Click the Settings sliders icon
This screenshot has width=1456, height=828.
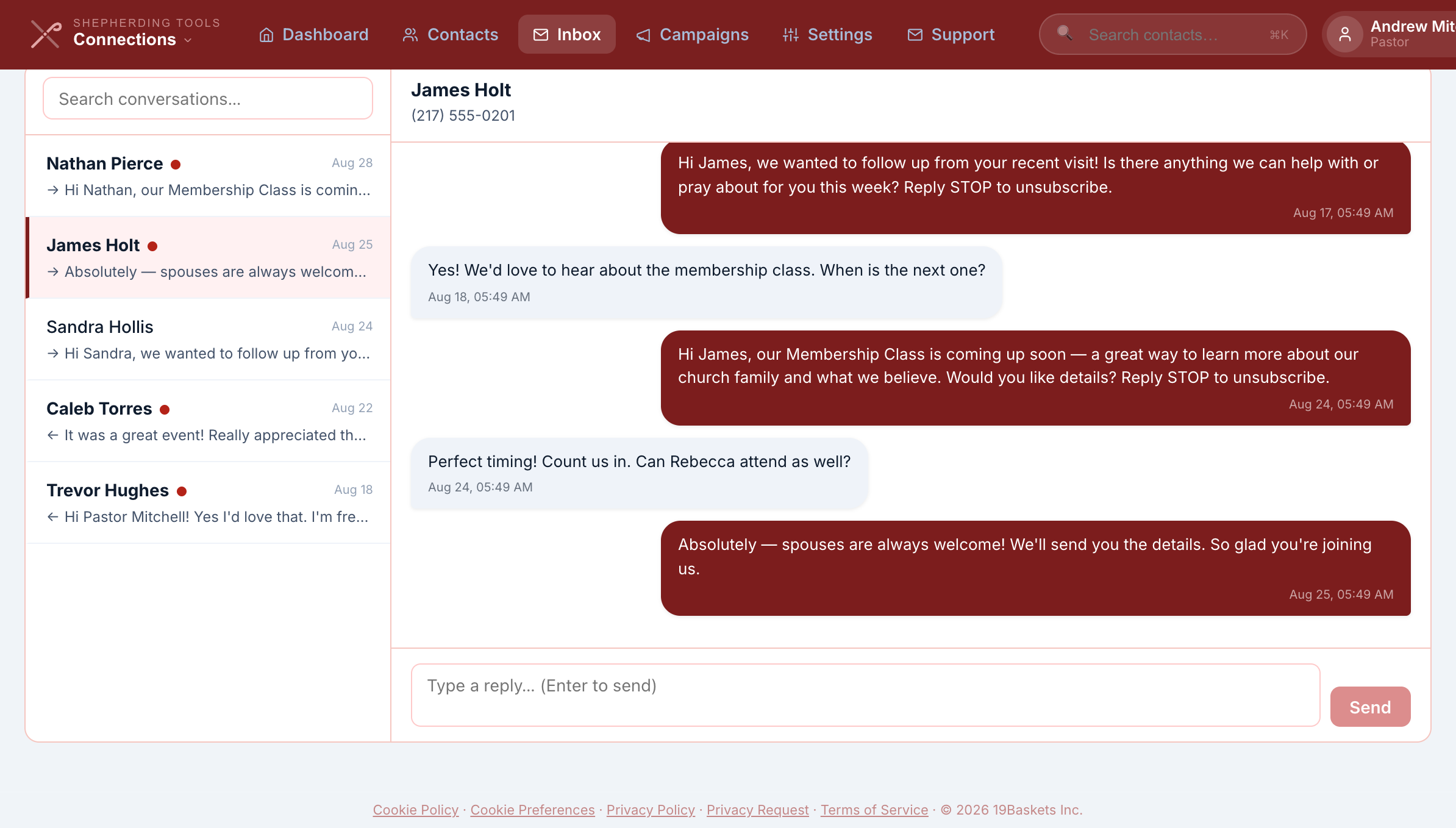pos(791,35)
